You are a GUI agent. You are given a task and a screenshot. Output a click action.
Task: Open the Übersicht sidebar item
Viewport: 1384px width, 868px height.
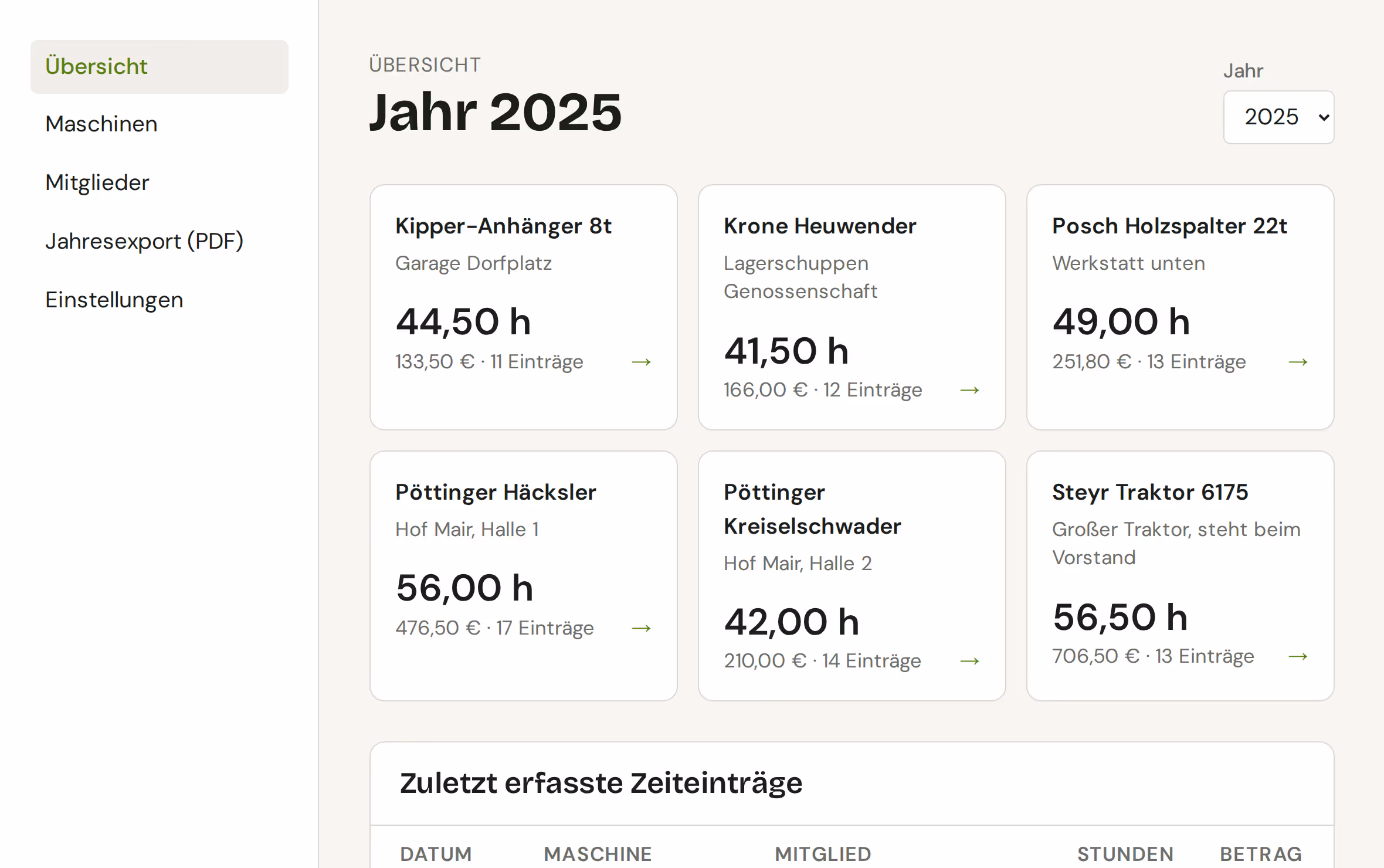[x=159, y=67]
